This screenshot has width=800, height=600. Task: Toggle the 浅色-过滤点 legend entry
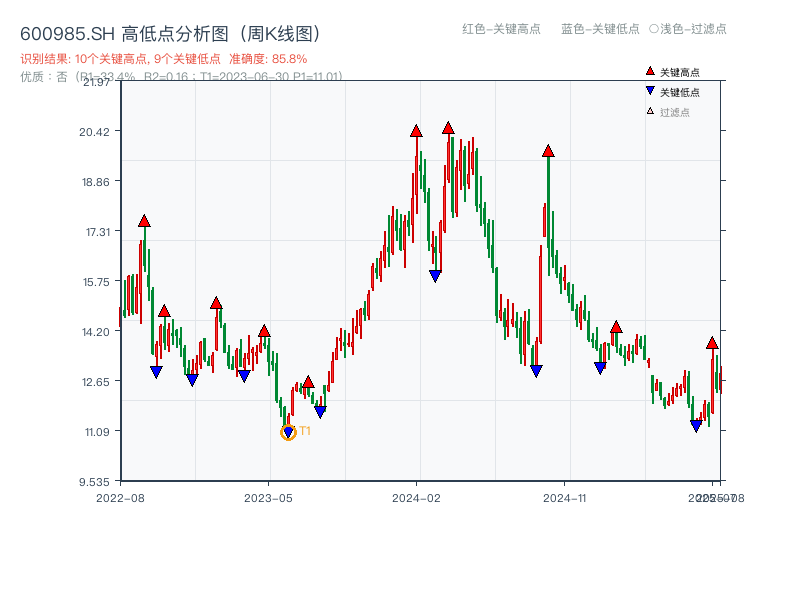pos(690,30)
